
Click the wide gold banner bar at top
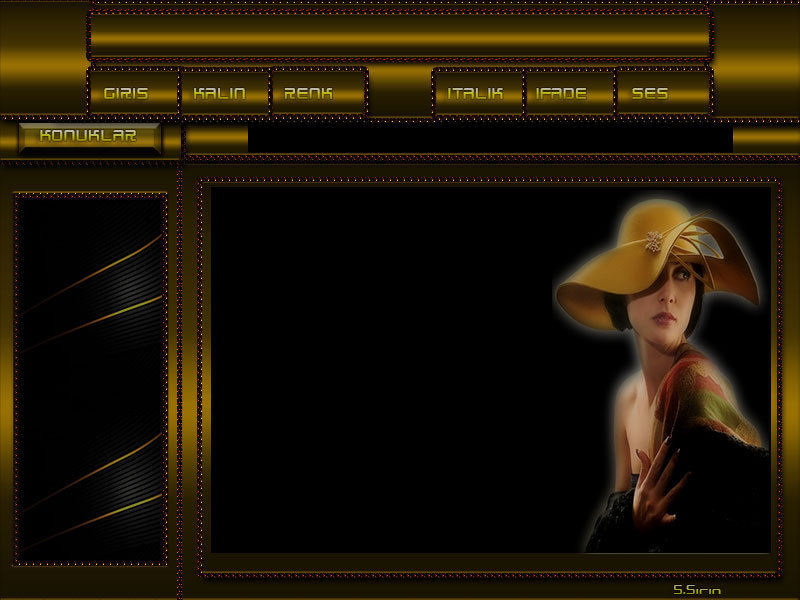pos(398,35)
